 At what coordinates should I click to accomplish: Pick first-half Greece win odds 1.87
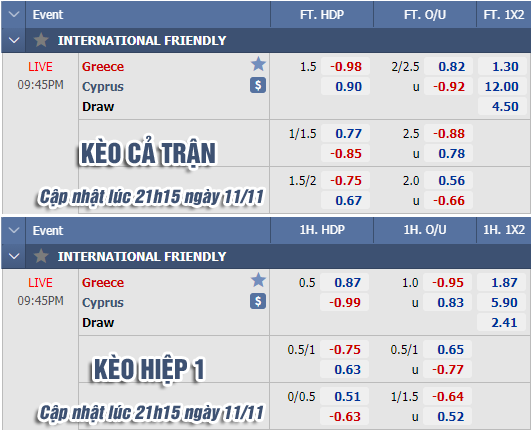(x=502, y=282)
